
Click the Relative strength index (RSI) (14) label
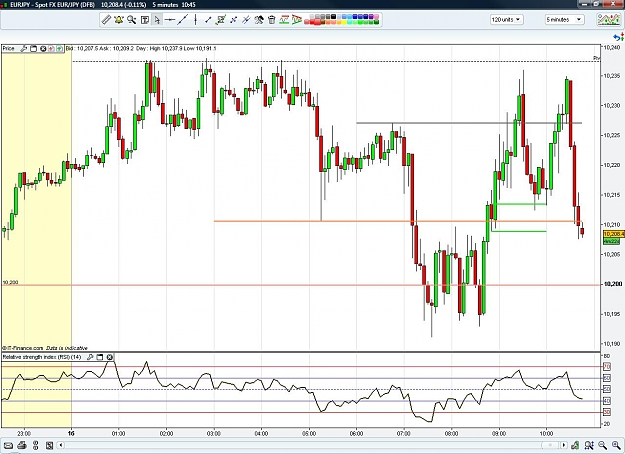click(x=42, y=357)
